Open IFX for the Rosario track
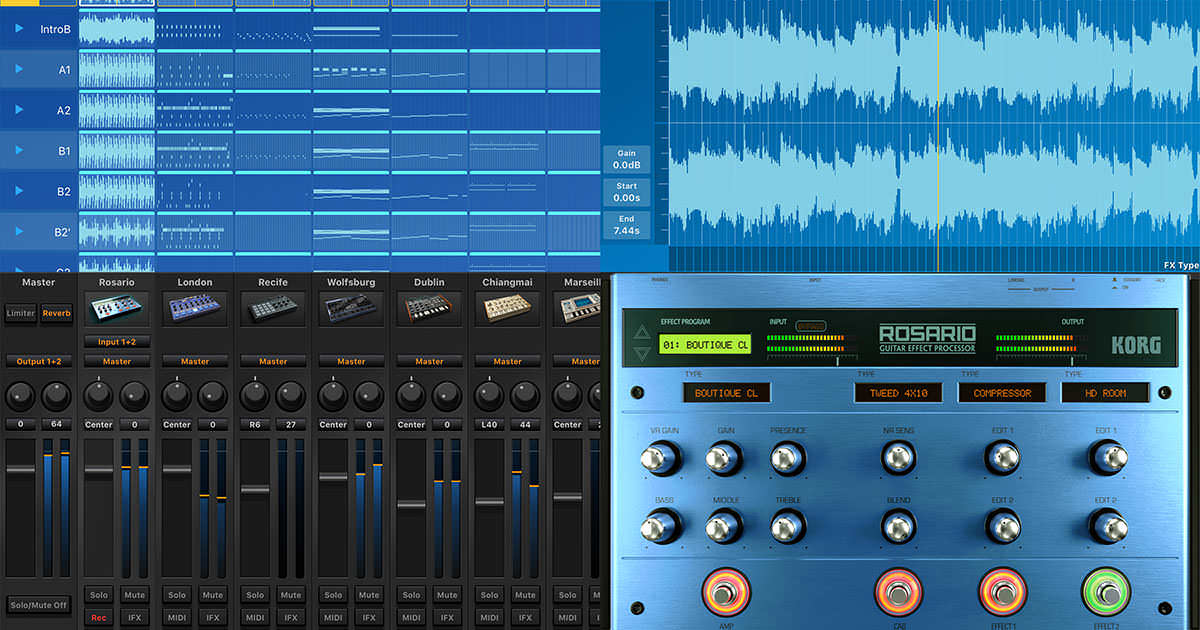Screen dimensions: 1200x630 (134, 618)
